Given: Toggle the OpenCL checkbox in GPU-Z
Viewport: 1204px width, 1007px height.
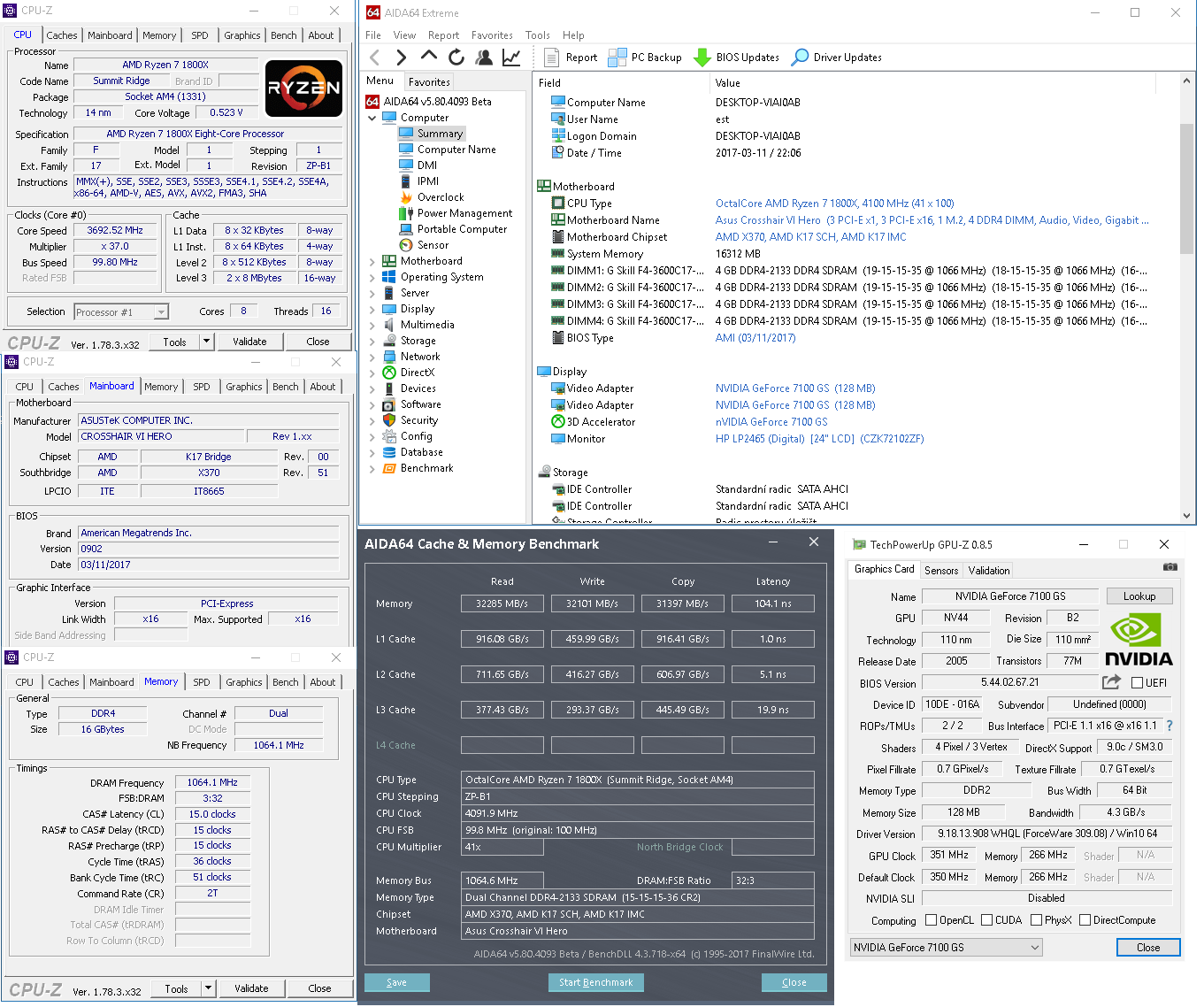Looking at the screenshot, I should 931,920.
